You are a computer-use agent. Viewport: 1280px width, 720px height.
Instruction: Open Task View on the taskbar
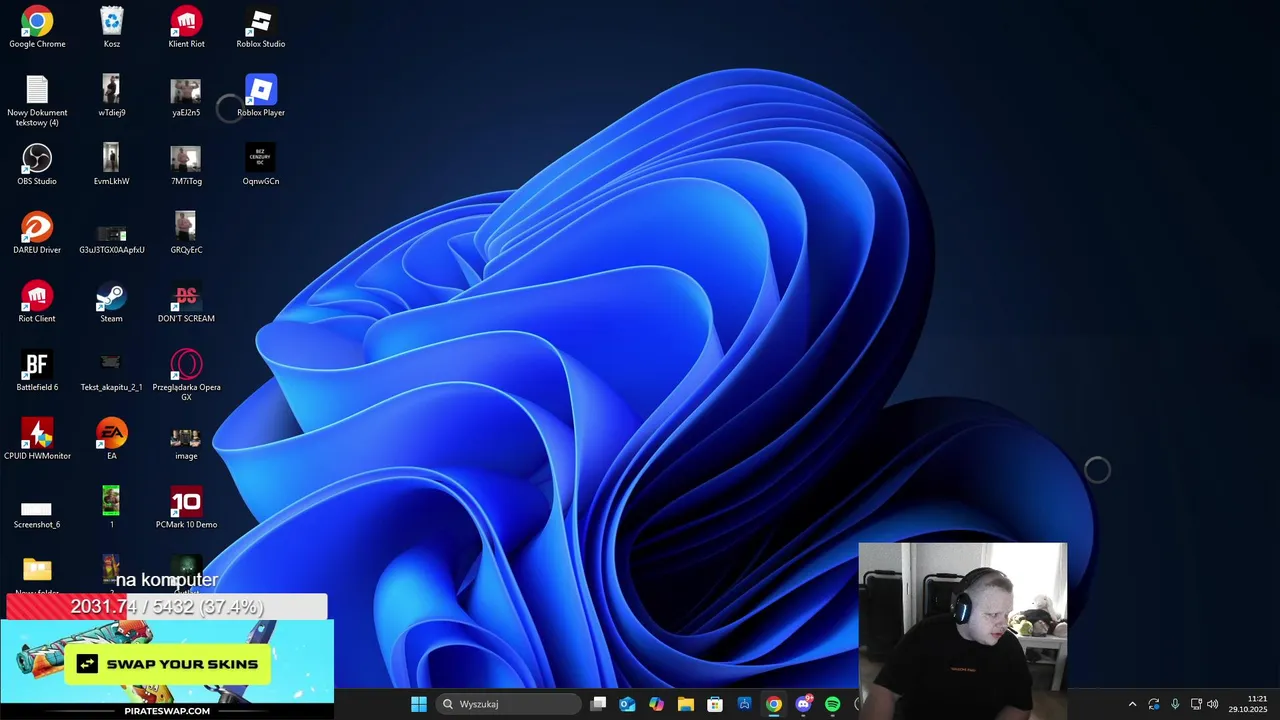(598, 704)
